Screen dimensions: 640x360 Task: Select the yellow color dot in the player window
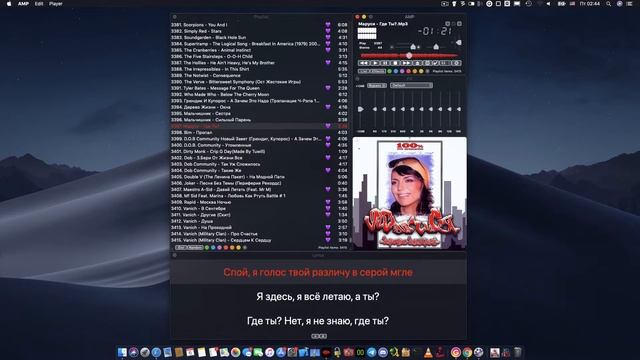421,71
